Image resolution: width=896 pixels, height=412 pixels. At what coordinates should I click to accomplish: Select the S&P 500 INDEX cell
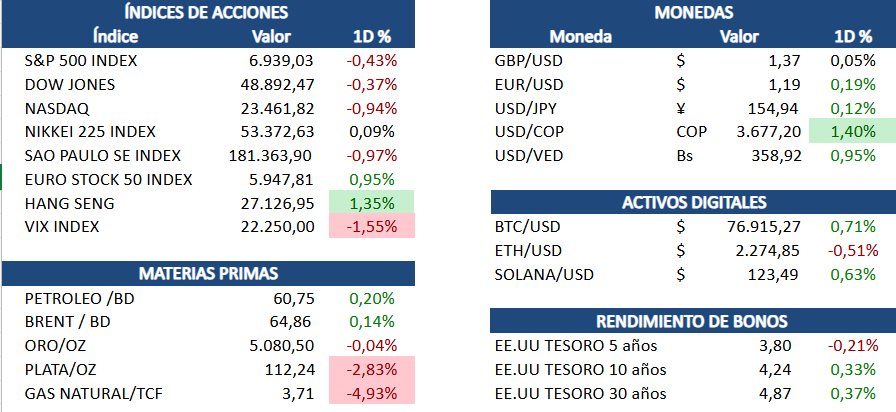(x=81, y=60)
